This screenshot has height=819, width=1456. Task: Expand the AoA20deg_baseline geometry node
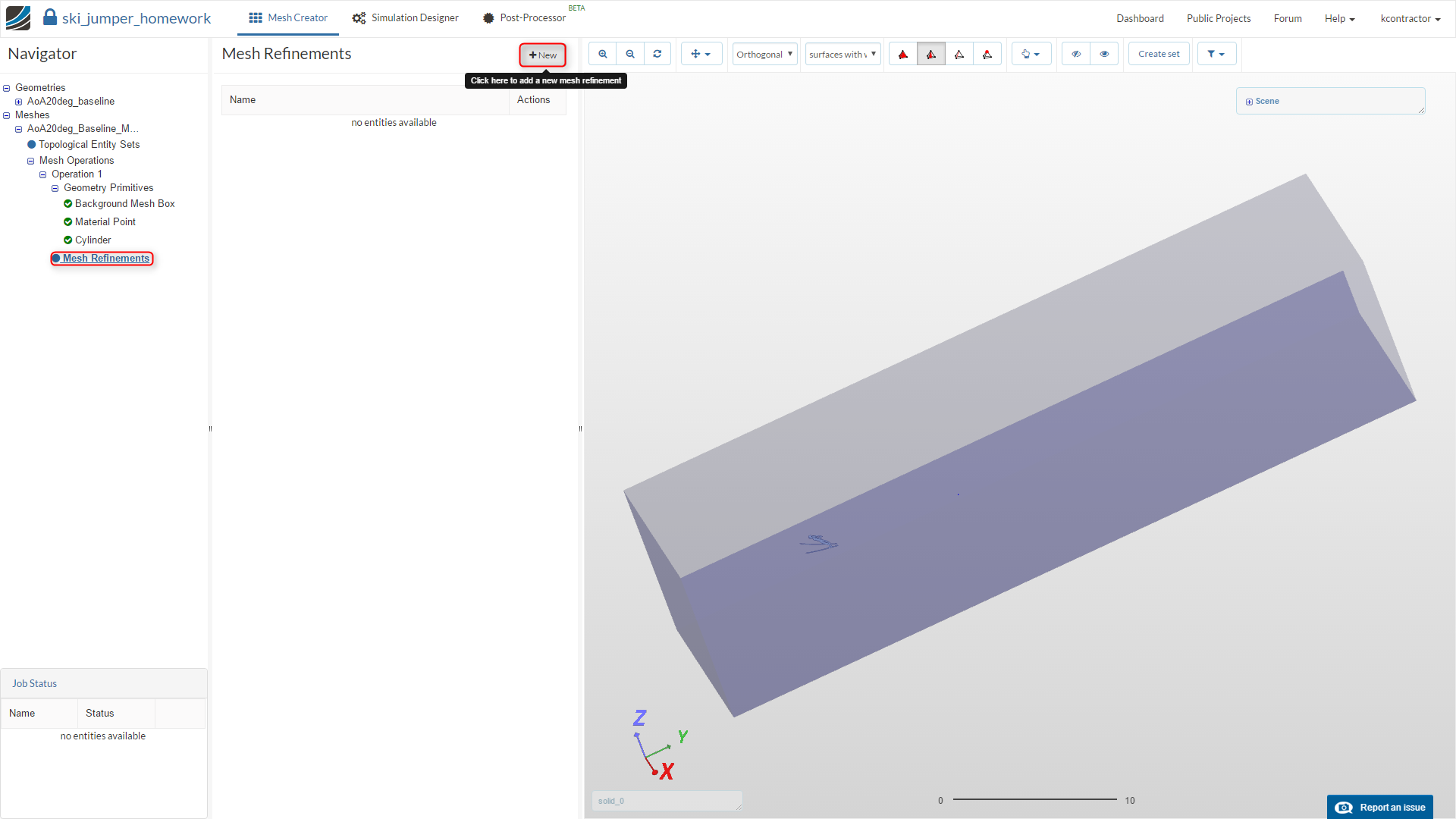(18, 102)
